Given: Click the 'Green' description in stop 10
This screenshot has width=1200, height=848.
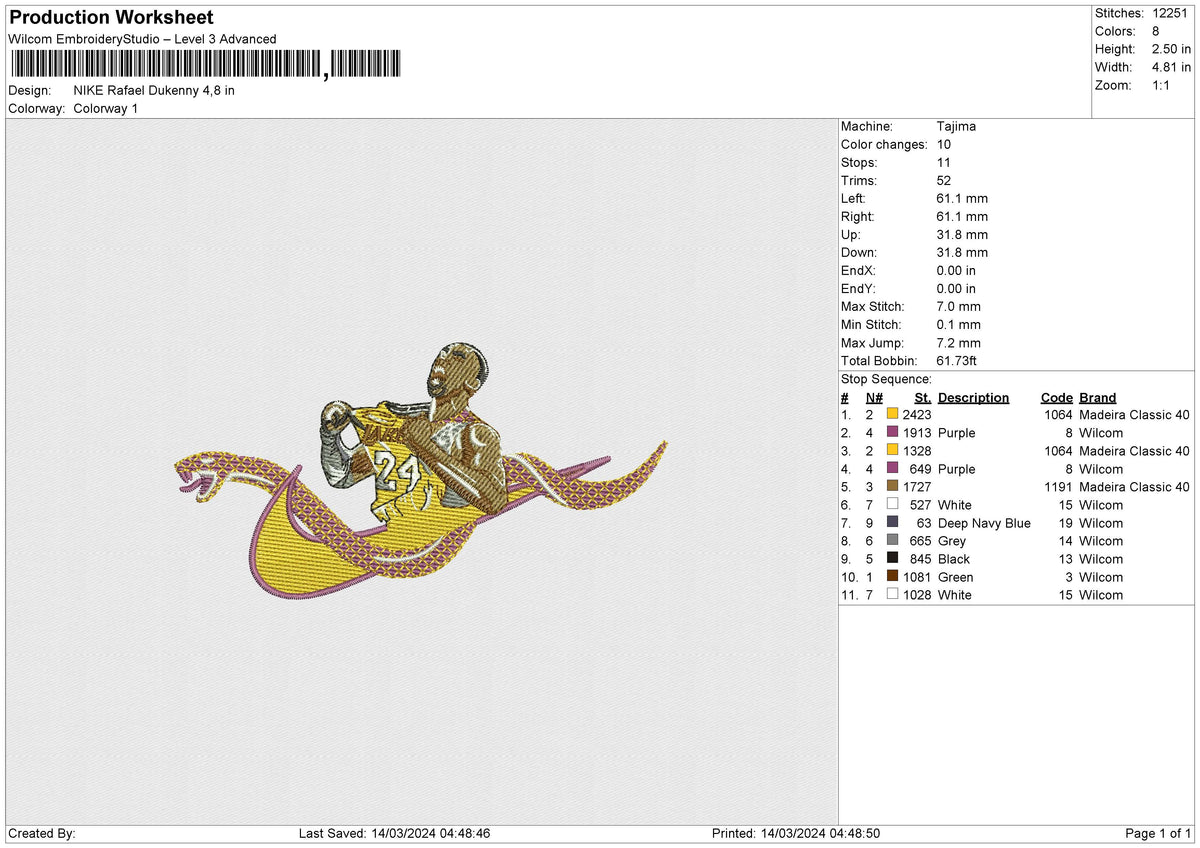Looking at the screenshot, I should (956, 577).
